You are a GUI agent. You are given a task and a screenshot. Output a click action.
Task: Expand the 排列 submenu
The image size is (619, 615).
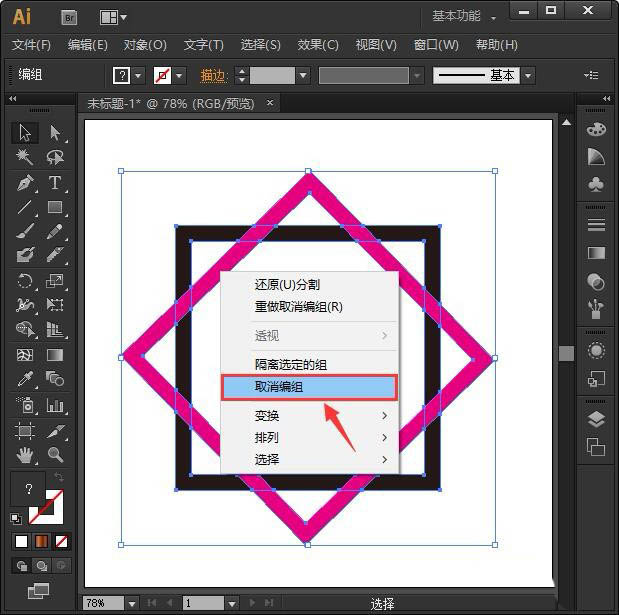(x=310, y=437)
